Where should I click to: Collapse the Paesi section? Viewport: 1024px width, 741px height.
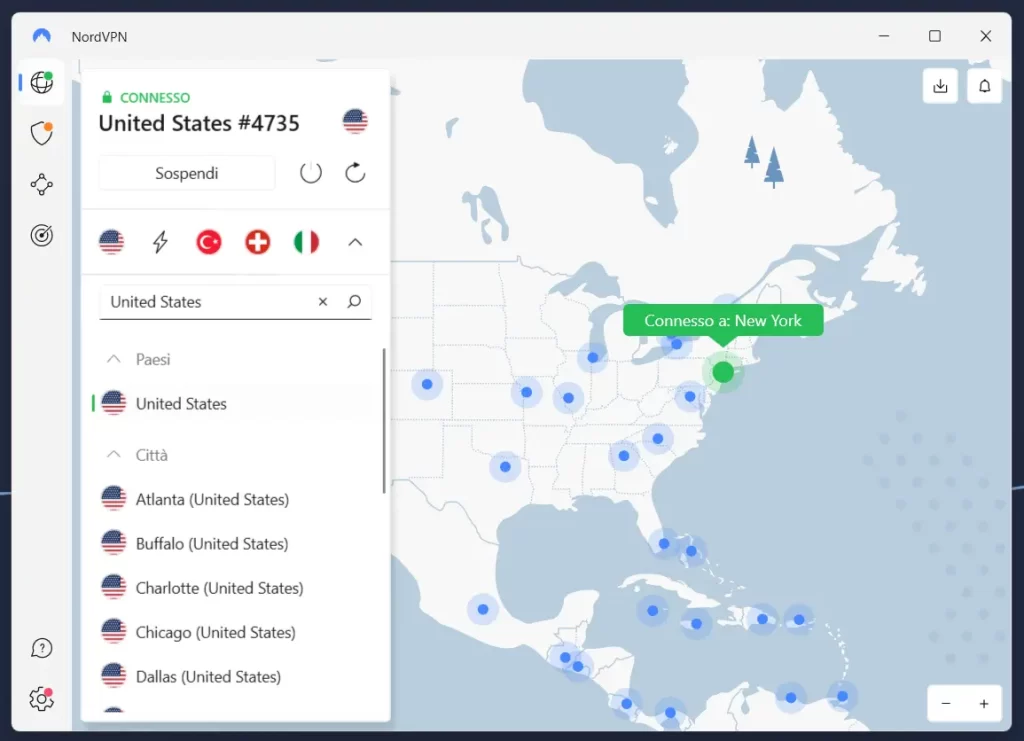[x=114, y=359]
